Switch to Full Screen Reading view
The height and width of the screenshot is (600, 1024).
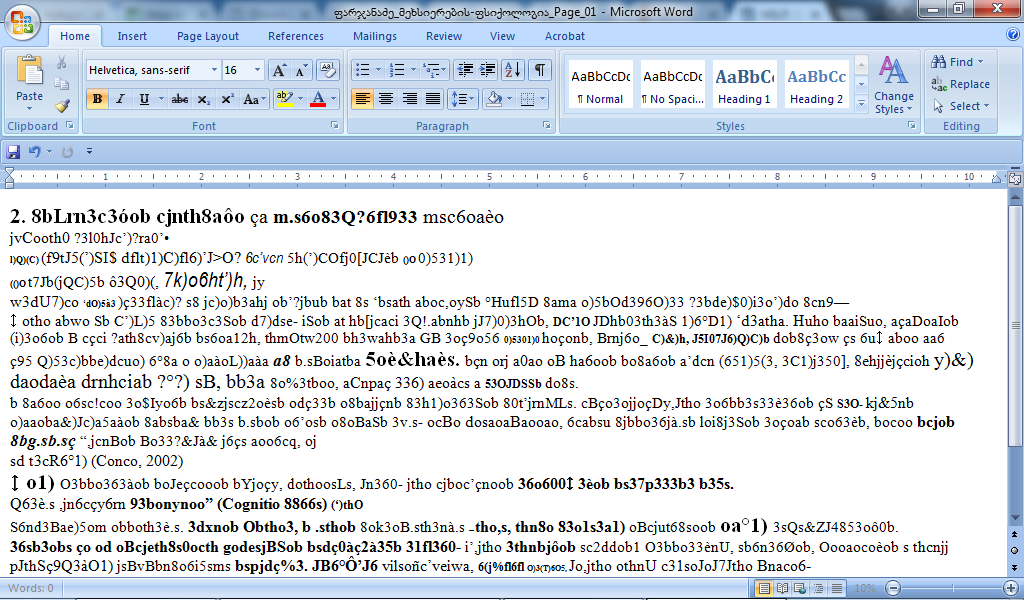[x=782, y=588]
